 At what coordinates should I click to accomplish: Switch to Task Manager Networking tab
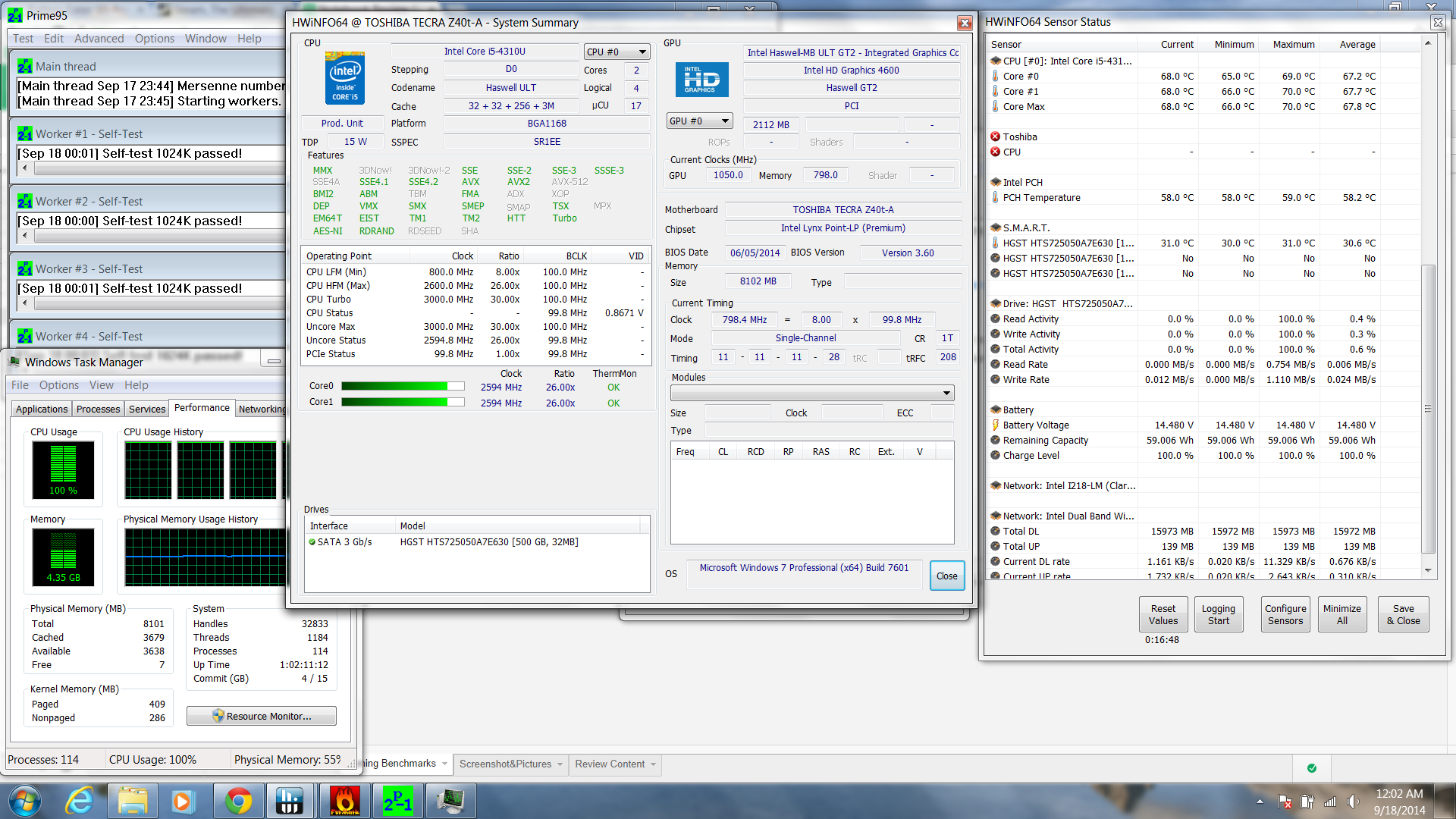[262, 409]
